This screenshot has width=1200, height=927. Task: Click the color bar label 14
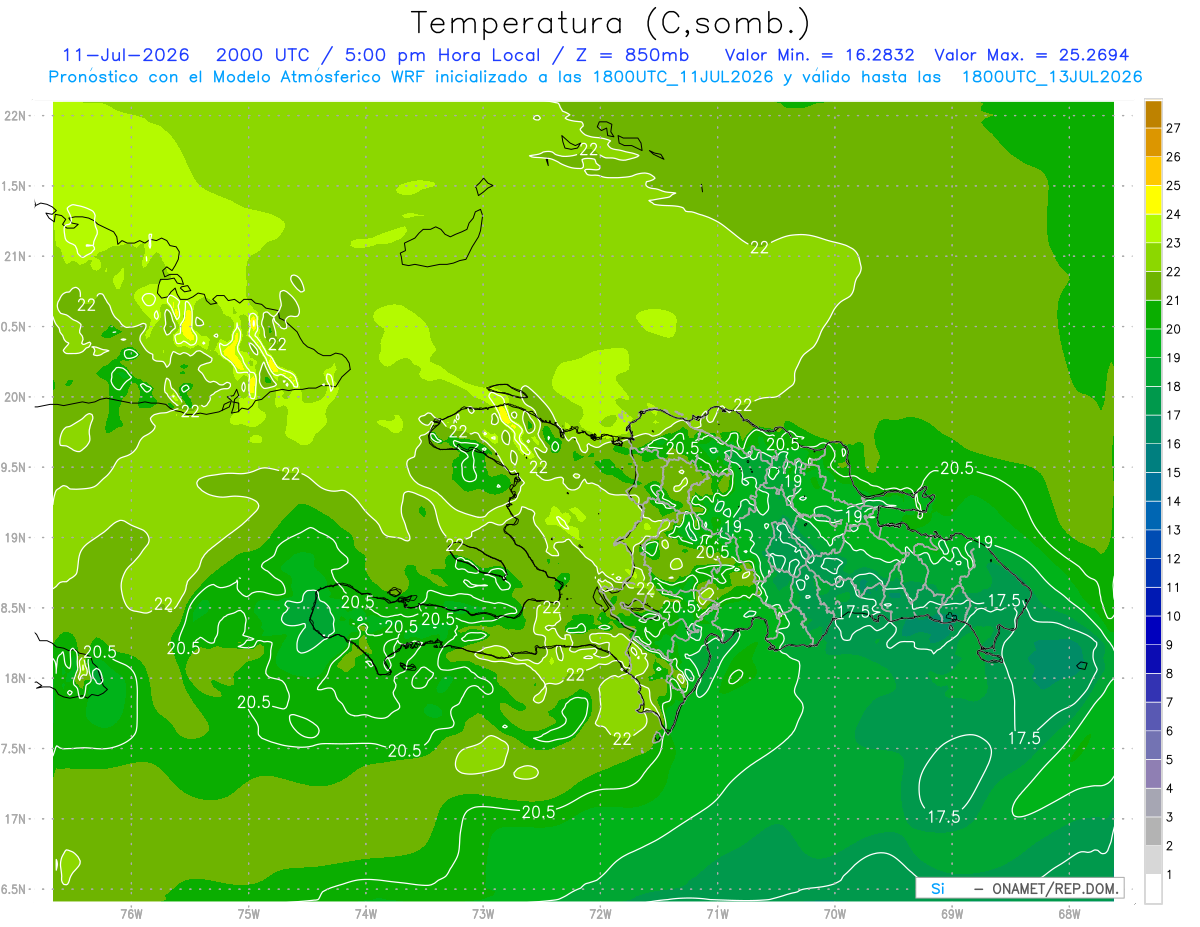point(1174,501)
